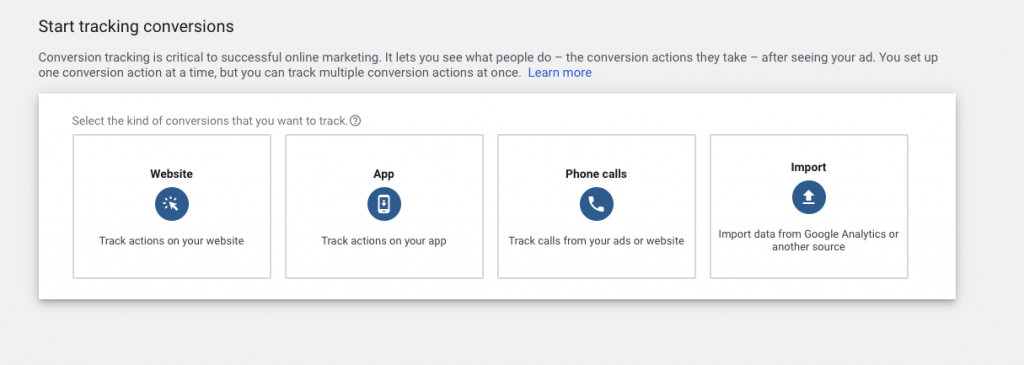This screenshot has width=1024, height=365.
Task: Click 'Select the kind of conversions' label
Action: click(x=210, y=121)
